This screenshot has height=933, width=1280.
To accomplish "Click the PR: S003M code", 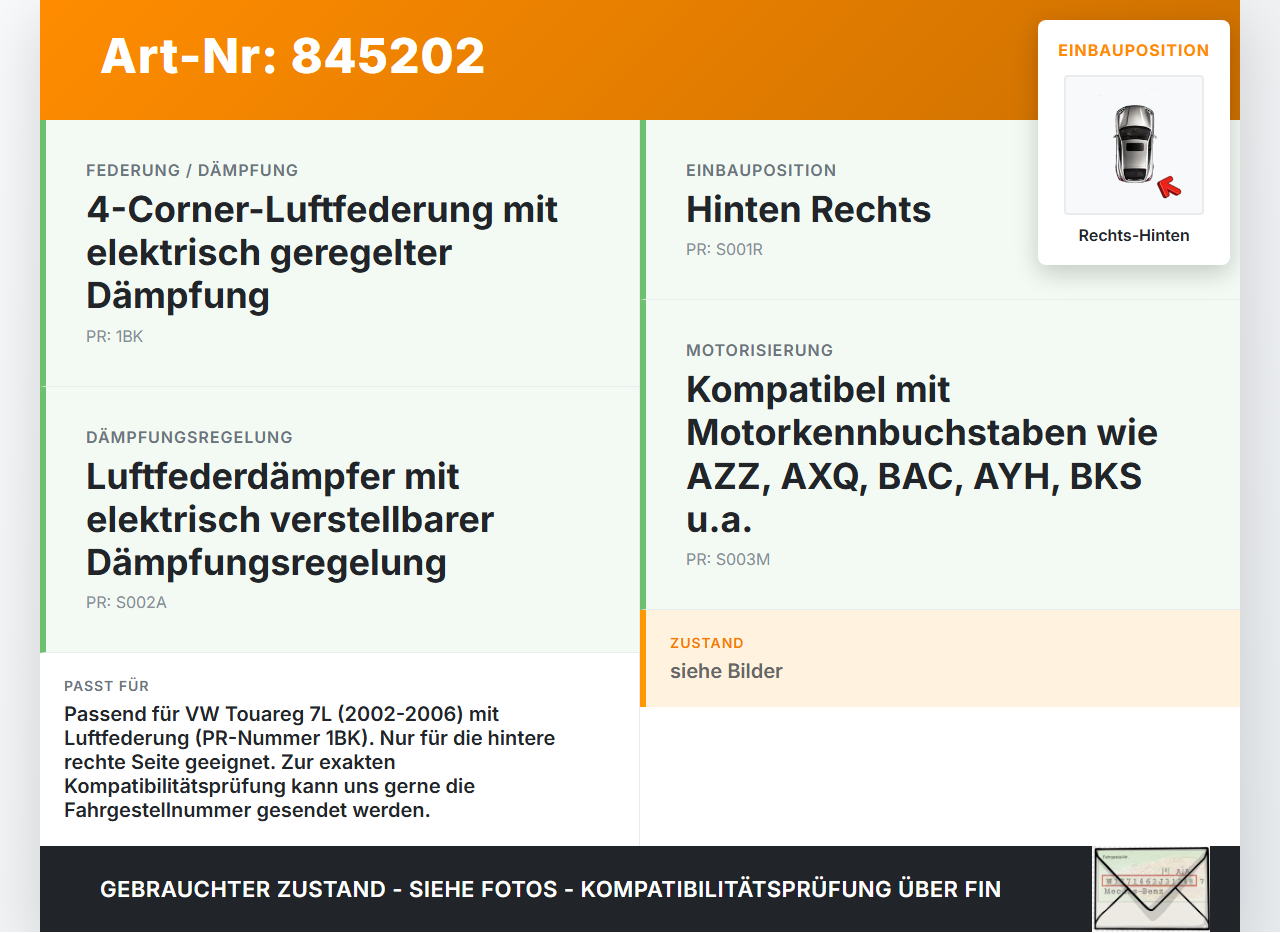I will pyautogui.click(x=728, y=560).
